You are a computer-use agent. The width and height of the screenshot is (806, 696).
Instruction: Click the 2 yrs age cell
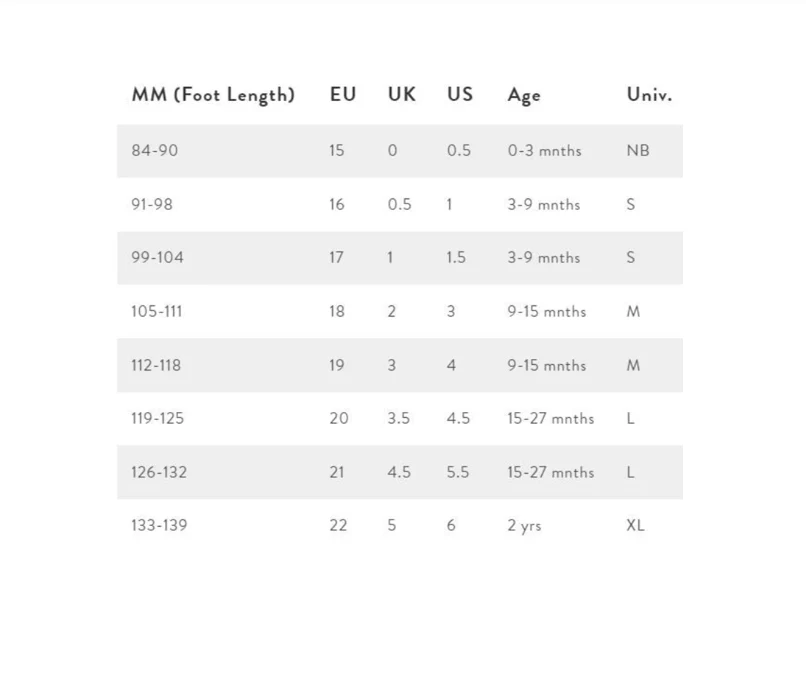pos(524,525)
